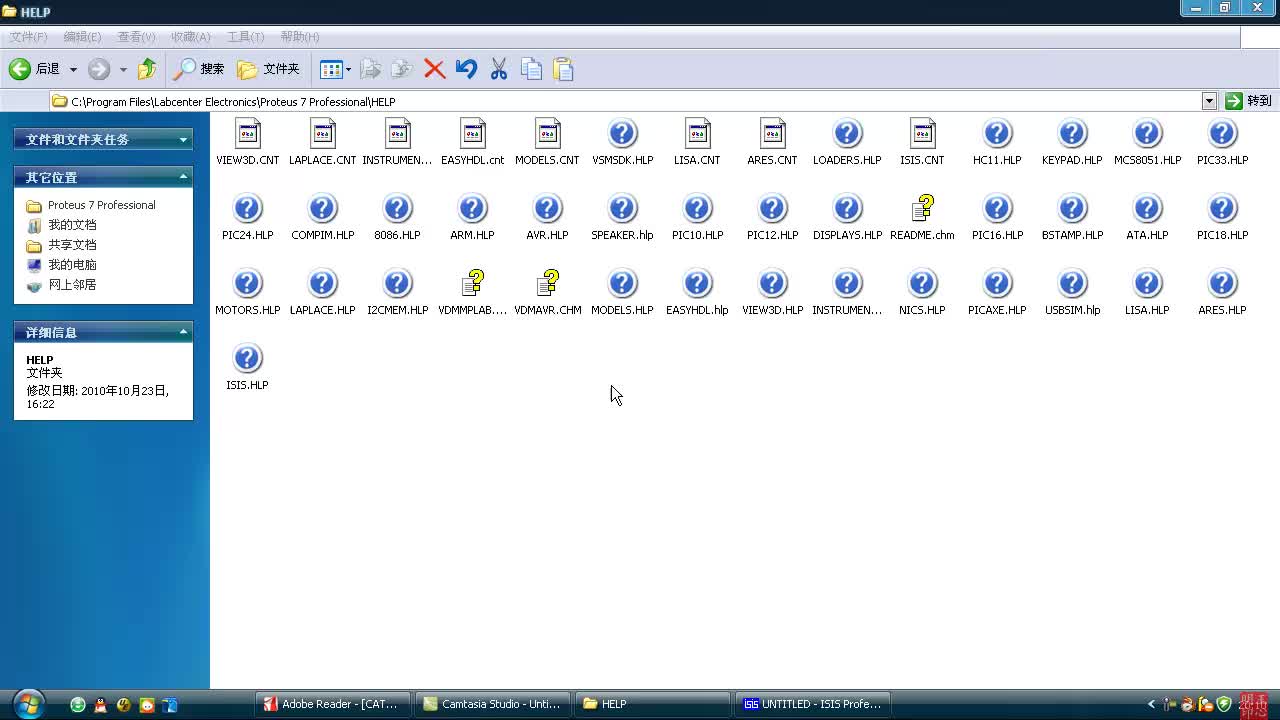Select the SPEAKER.hlp help file
Screen dimensions: 1280x720
click(x=622, y=209)
